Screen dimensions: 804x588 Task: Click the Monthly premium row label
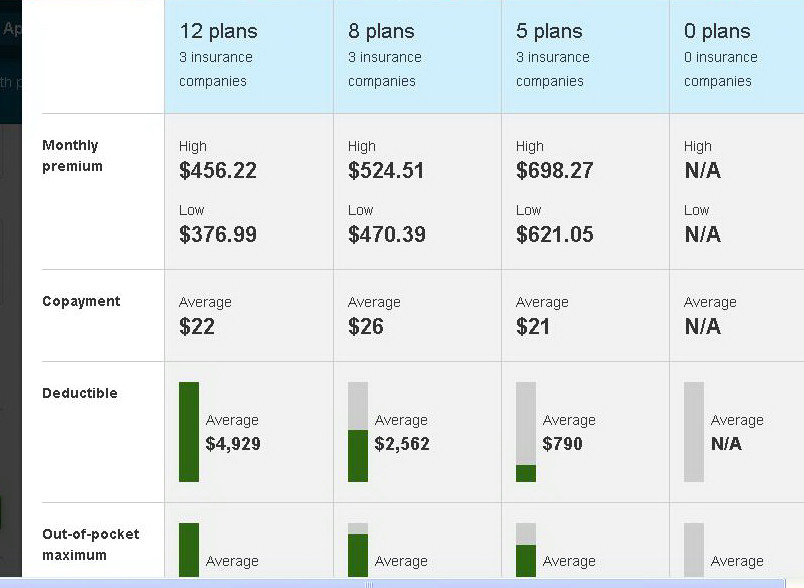point(72,155)
